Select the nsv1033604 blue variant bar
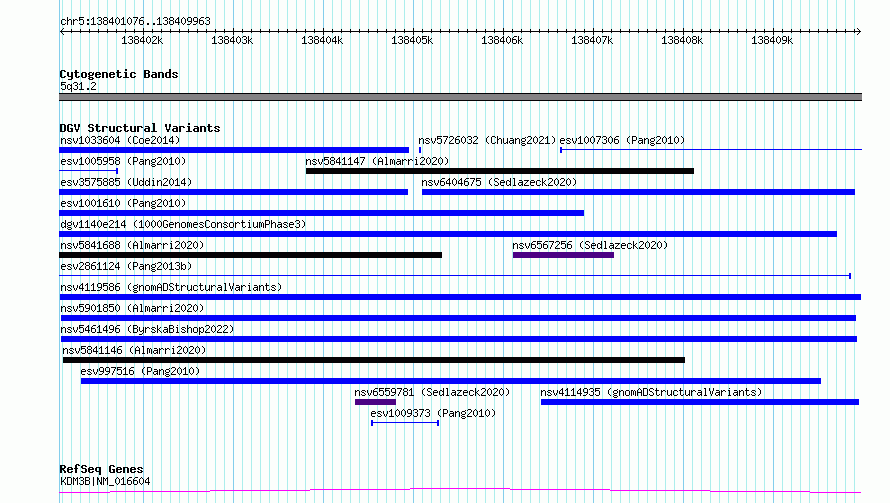890x503 pixels. [234, 150]
